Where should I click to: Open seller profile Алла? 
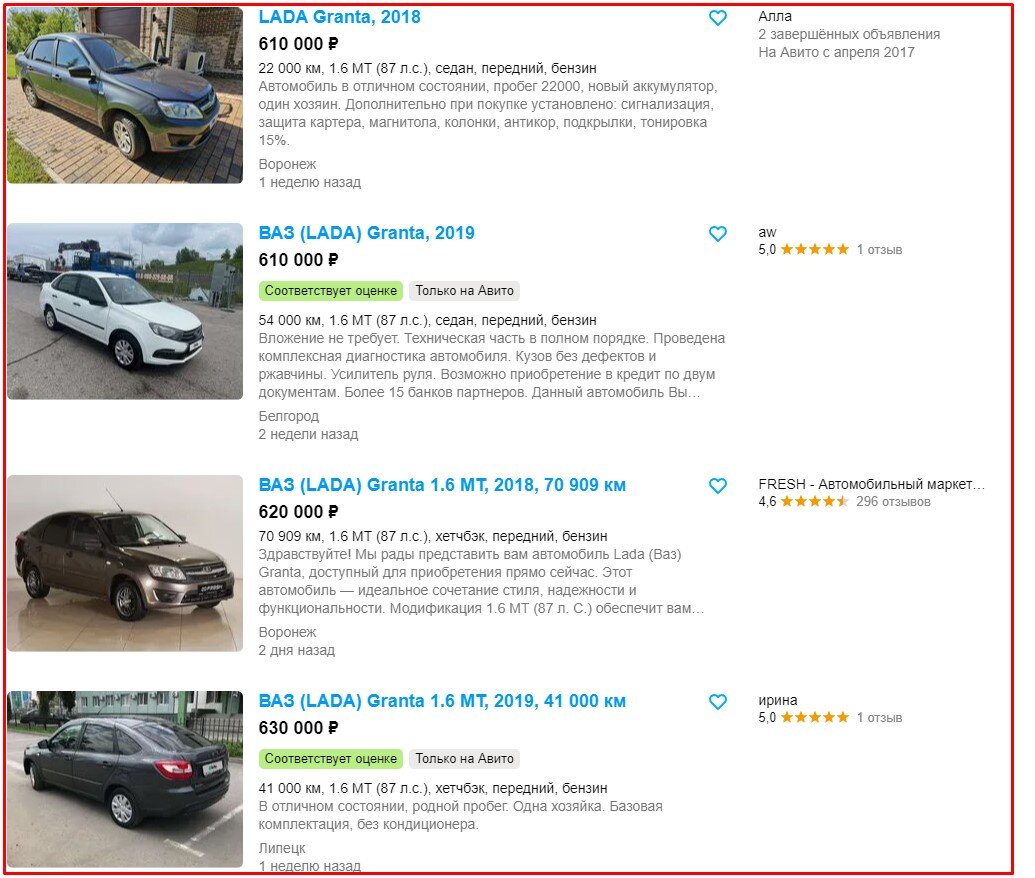[775, 17]
